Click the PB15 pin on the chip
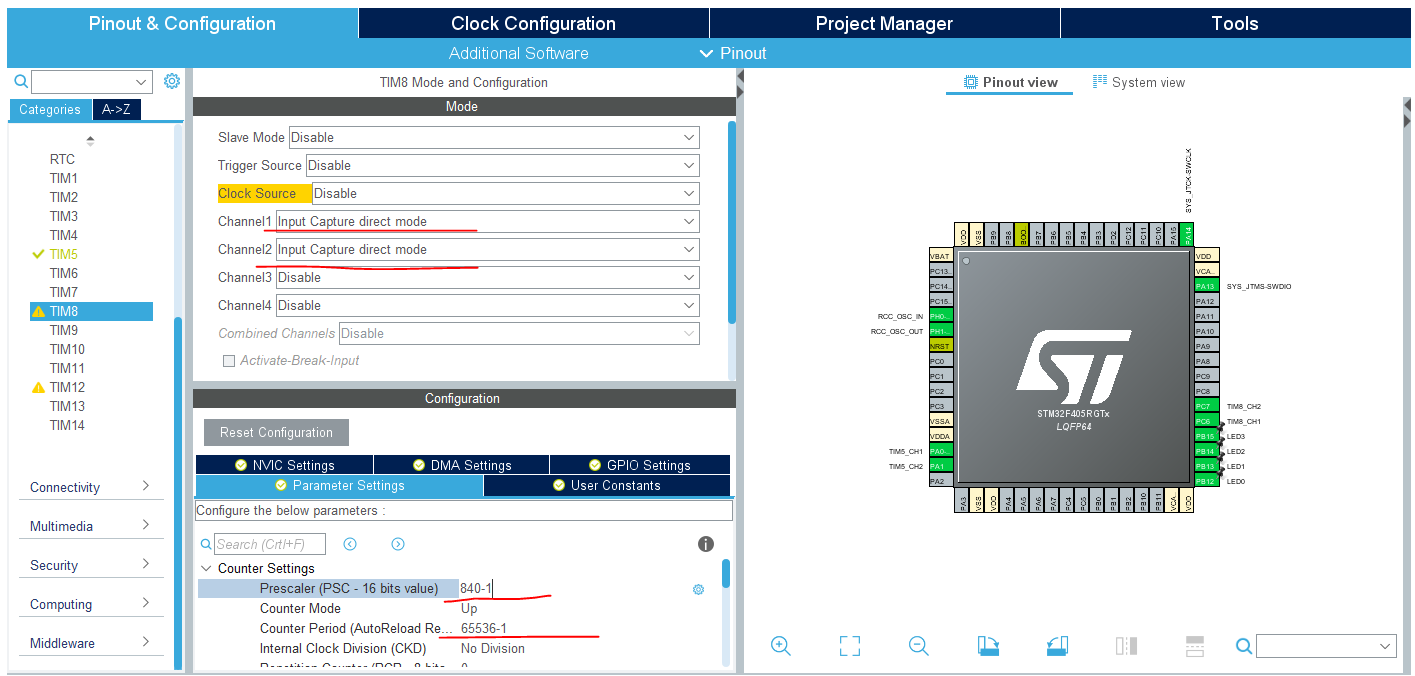 pyautogui.click(x=1207, y=436)
